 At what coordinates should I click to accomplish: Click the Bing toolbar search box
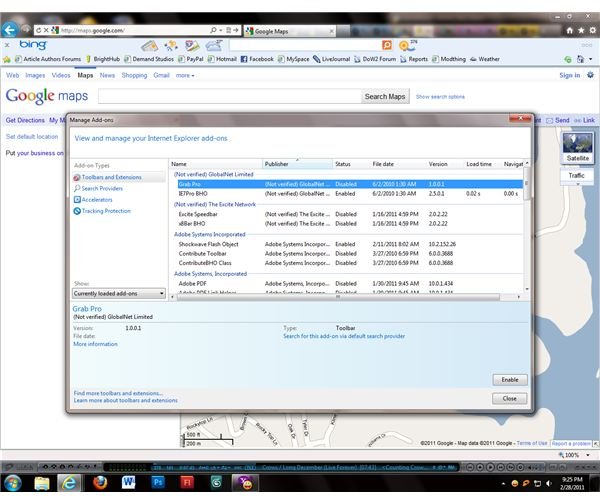point(305,46)
